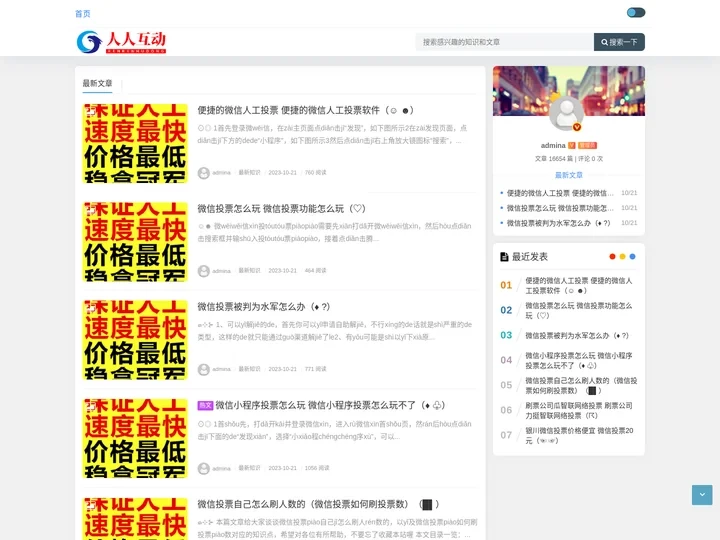This screenshot has height=540, width=720.
Task: Select the 最新文章 tab
Action: pos(97,84)
